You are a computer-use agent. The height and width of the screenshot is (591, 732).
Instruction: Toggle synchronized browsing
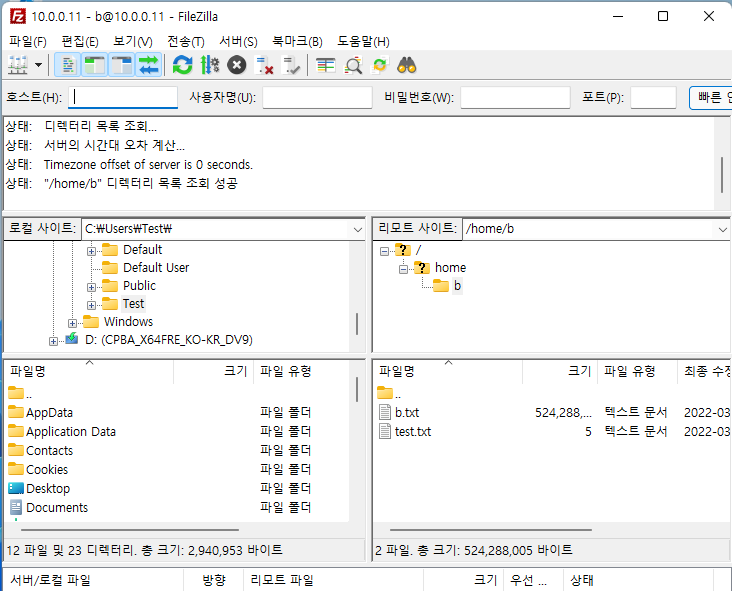[x=380, y=65]
